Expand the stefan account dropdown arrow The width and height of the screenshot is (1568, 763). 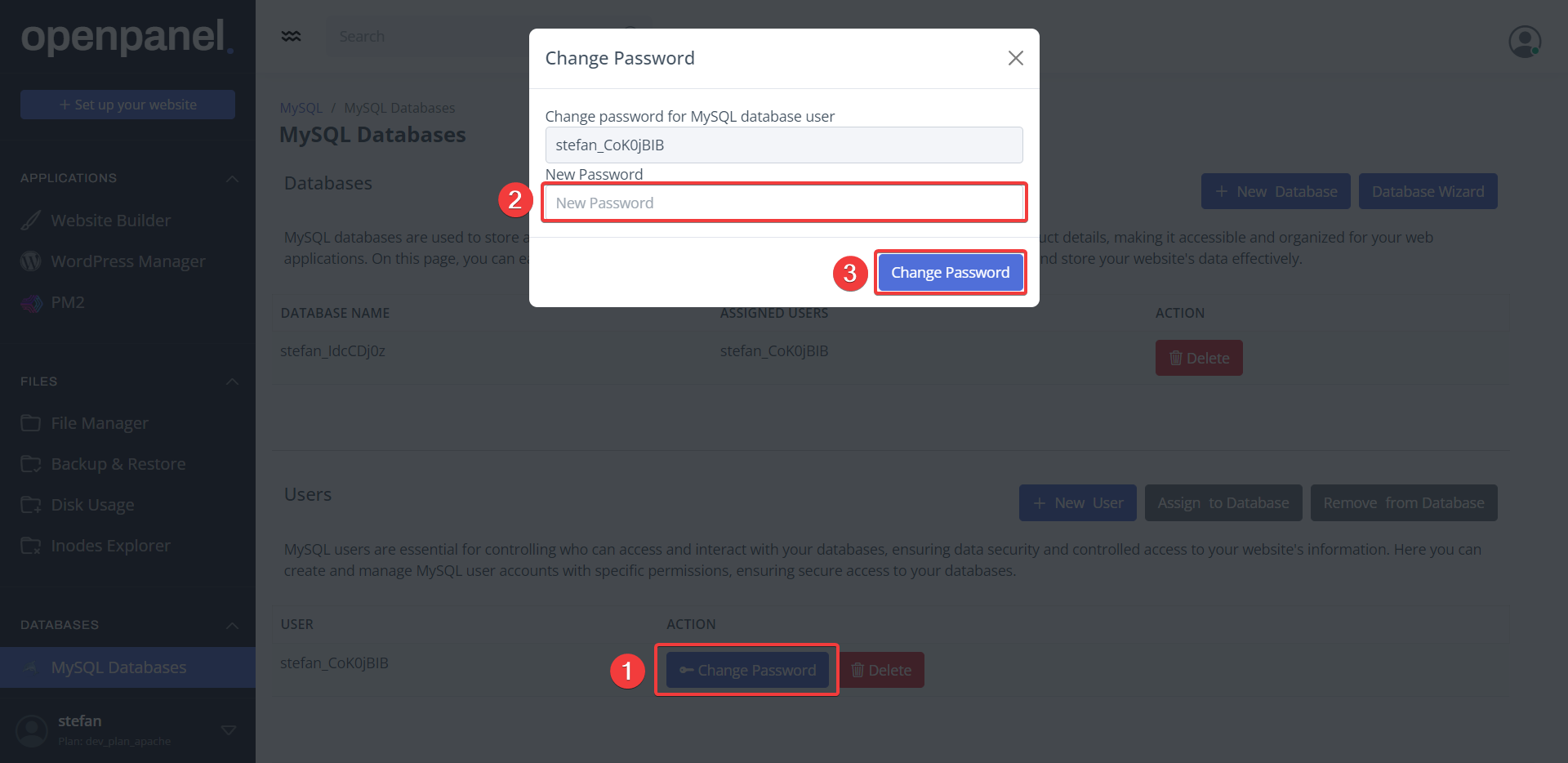point(229,730)
